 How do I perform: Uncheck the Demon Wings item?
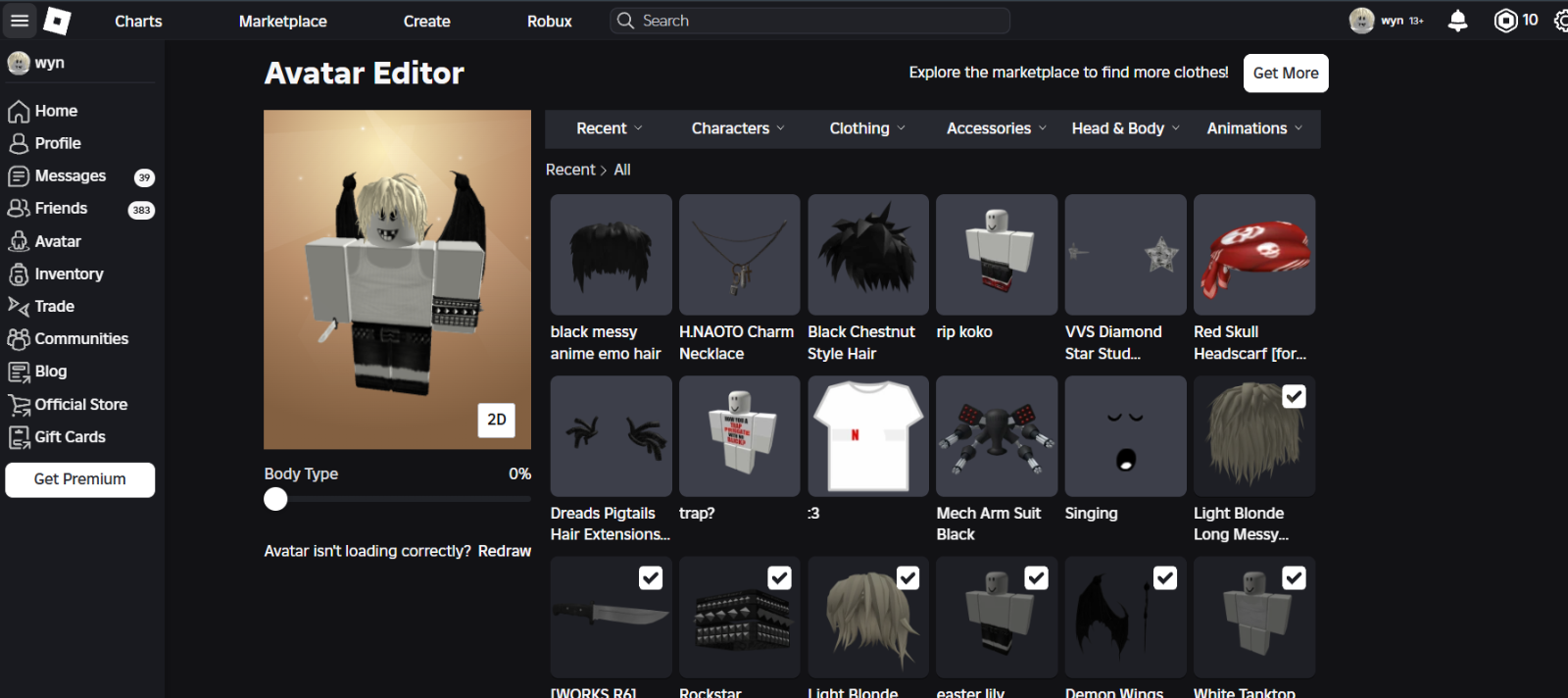coord(1164,578)
